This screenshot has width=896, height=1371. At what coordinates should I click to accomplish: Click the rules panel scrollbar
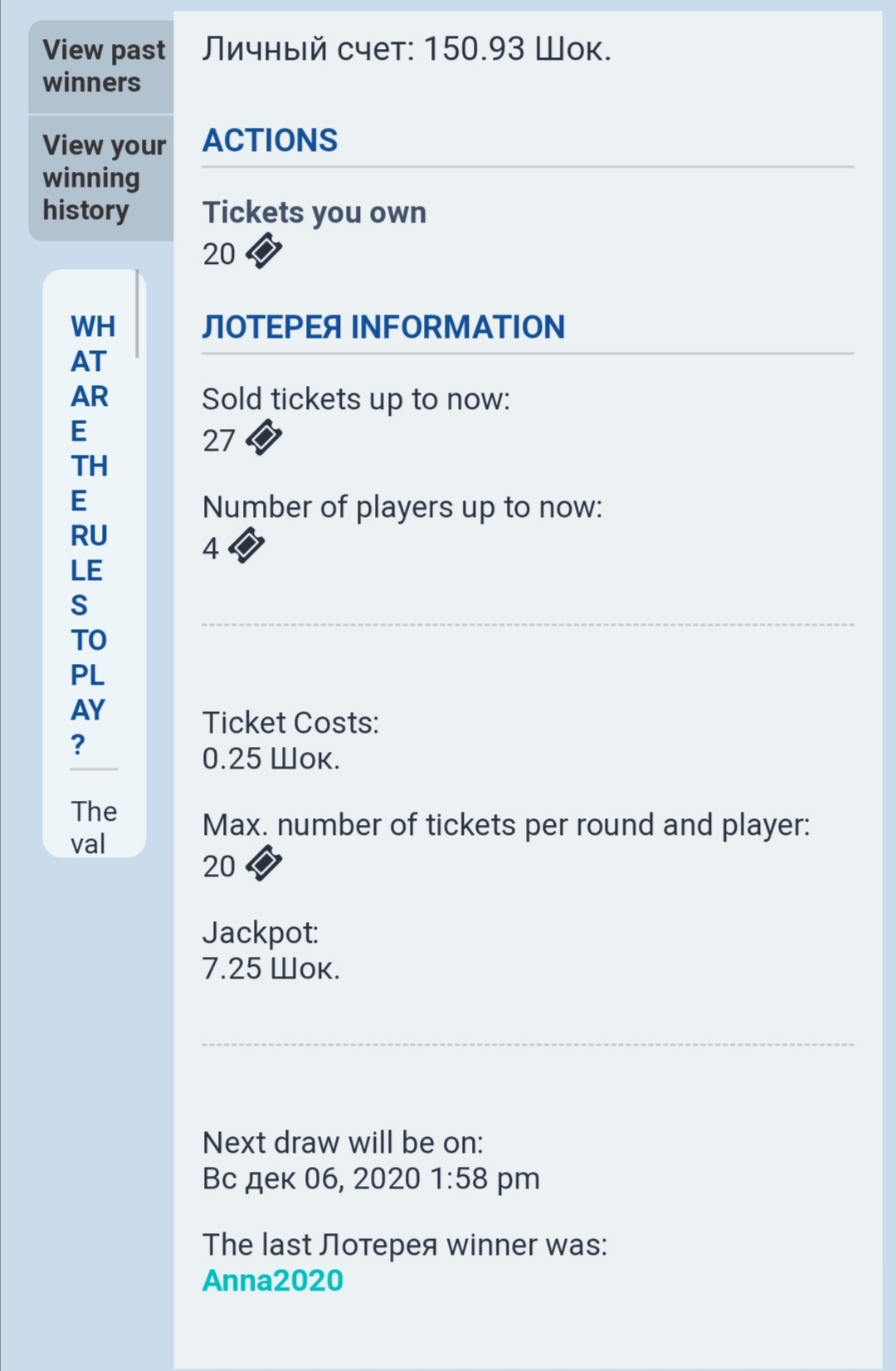coord(137,315)
